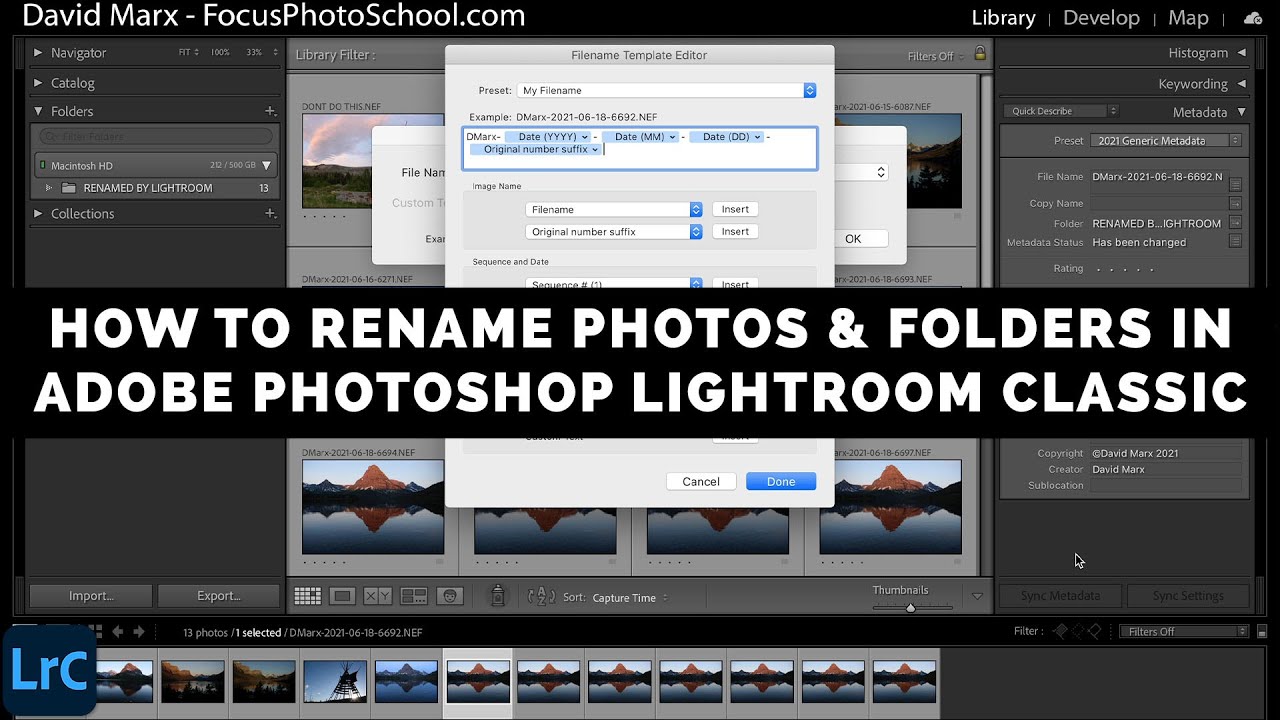Click the filmstrip Filter flag icons

coord(1078,631)
